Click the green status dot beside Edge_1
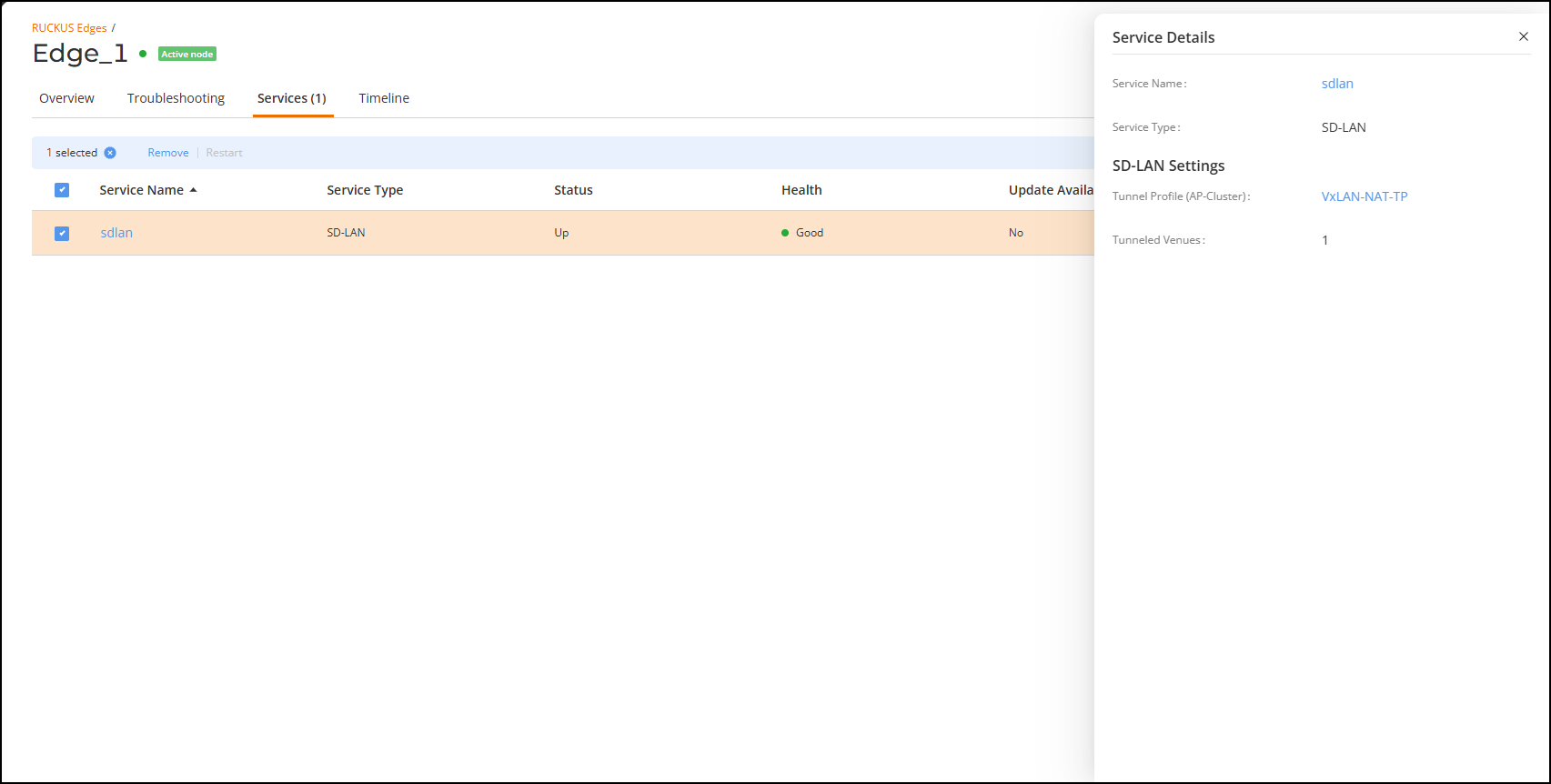Screen dimensions: 1551x784 (x=143, y=54)
